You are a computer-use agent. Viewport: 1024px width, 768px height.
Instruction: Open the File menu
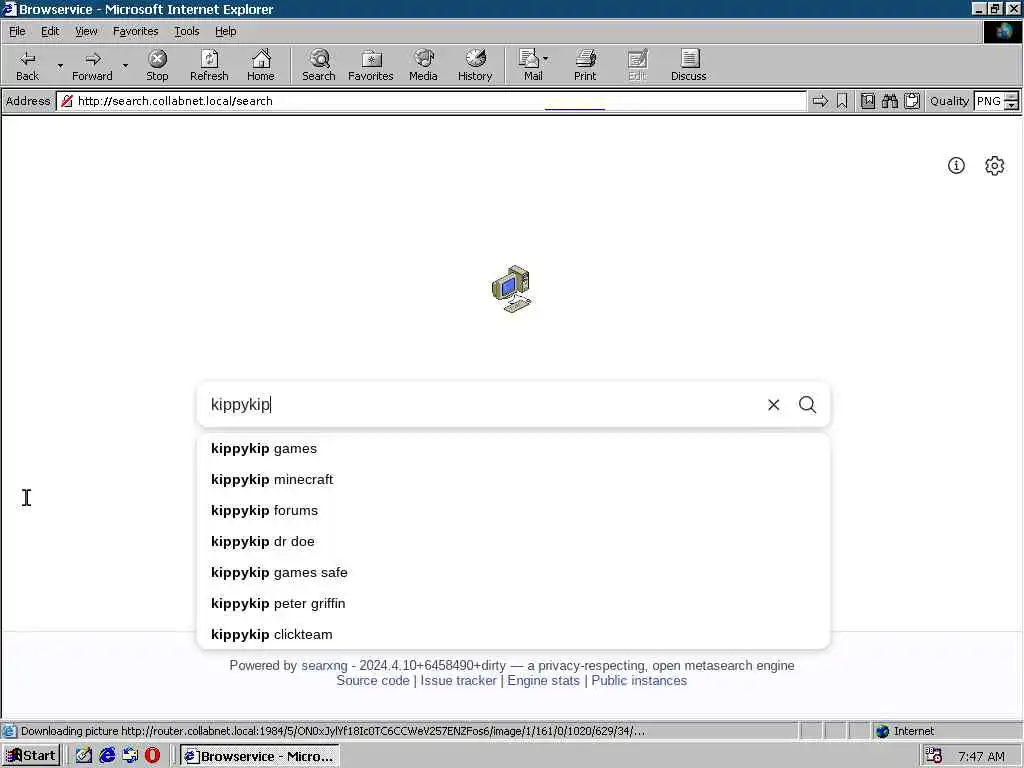coord(17,31)
